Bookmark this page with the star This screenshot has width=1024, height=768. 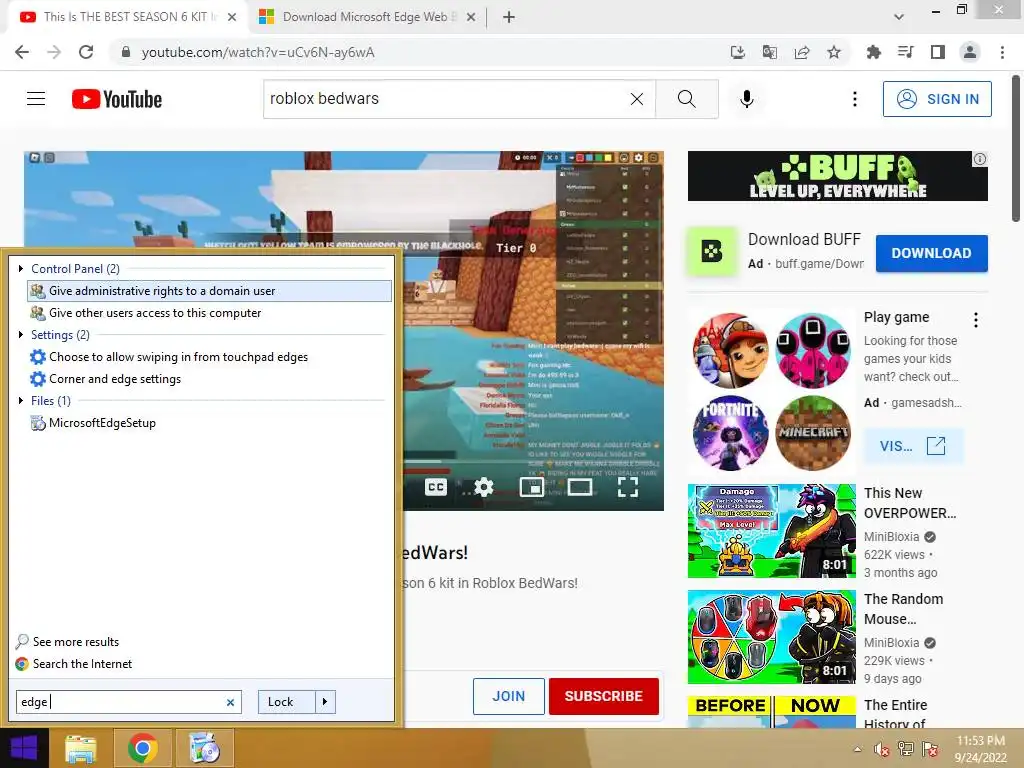pos(834,52)
